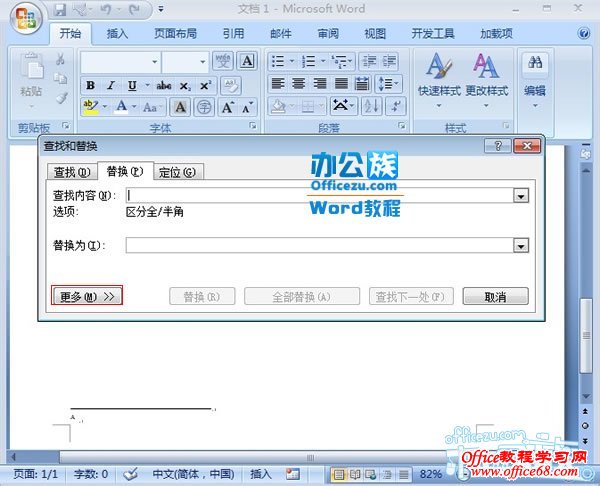This screenshot has width=600, height=486.
Task: Grow font size with the large A icon
Action: pos(228,107)
